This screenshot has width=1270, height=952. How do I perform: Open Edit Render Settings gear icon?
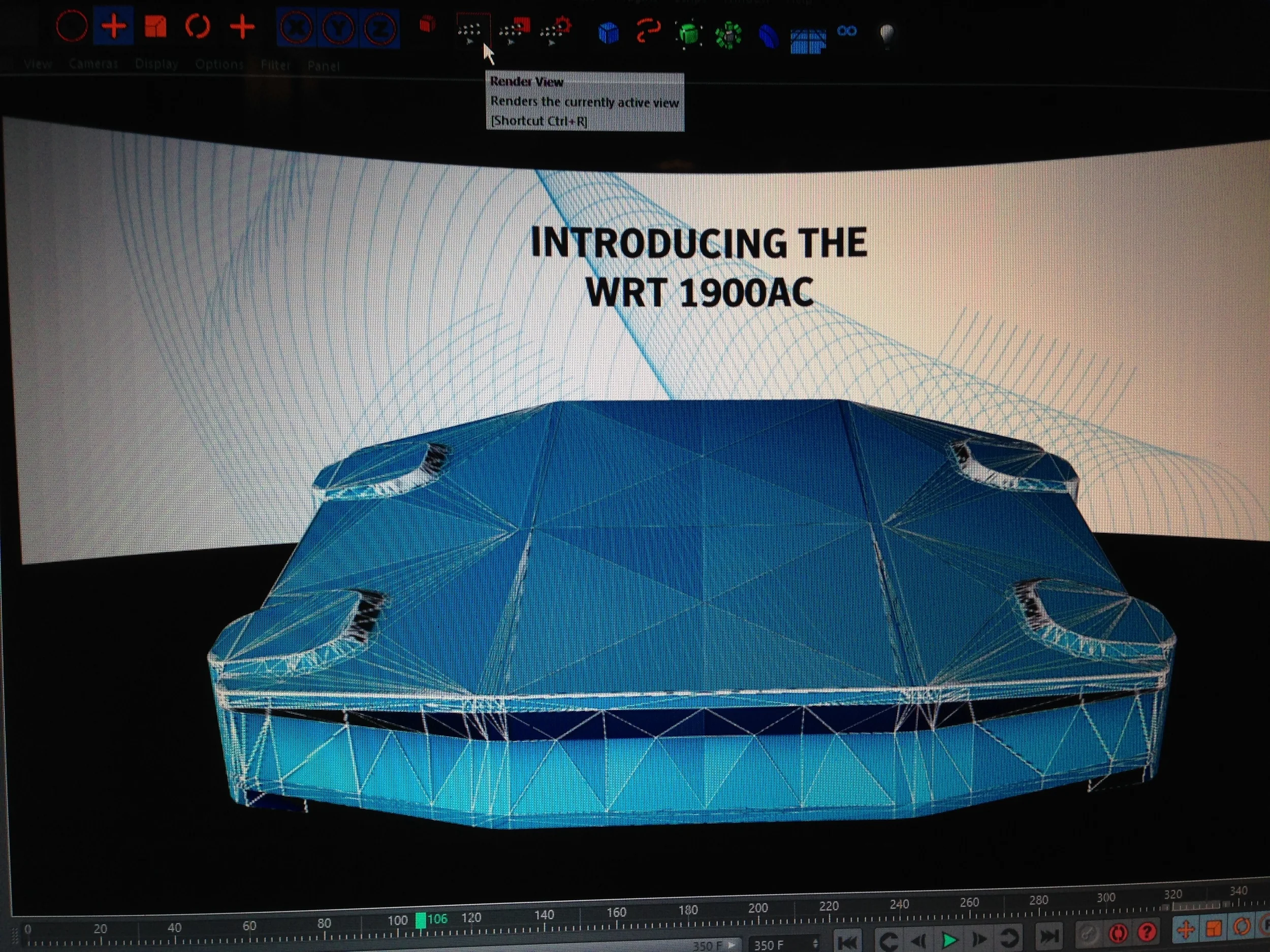coord(556,30)
